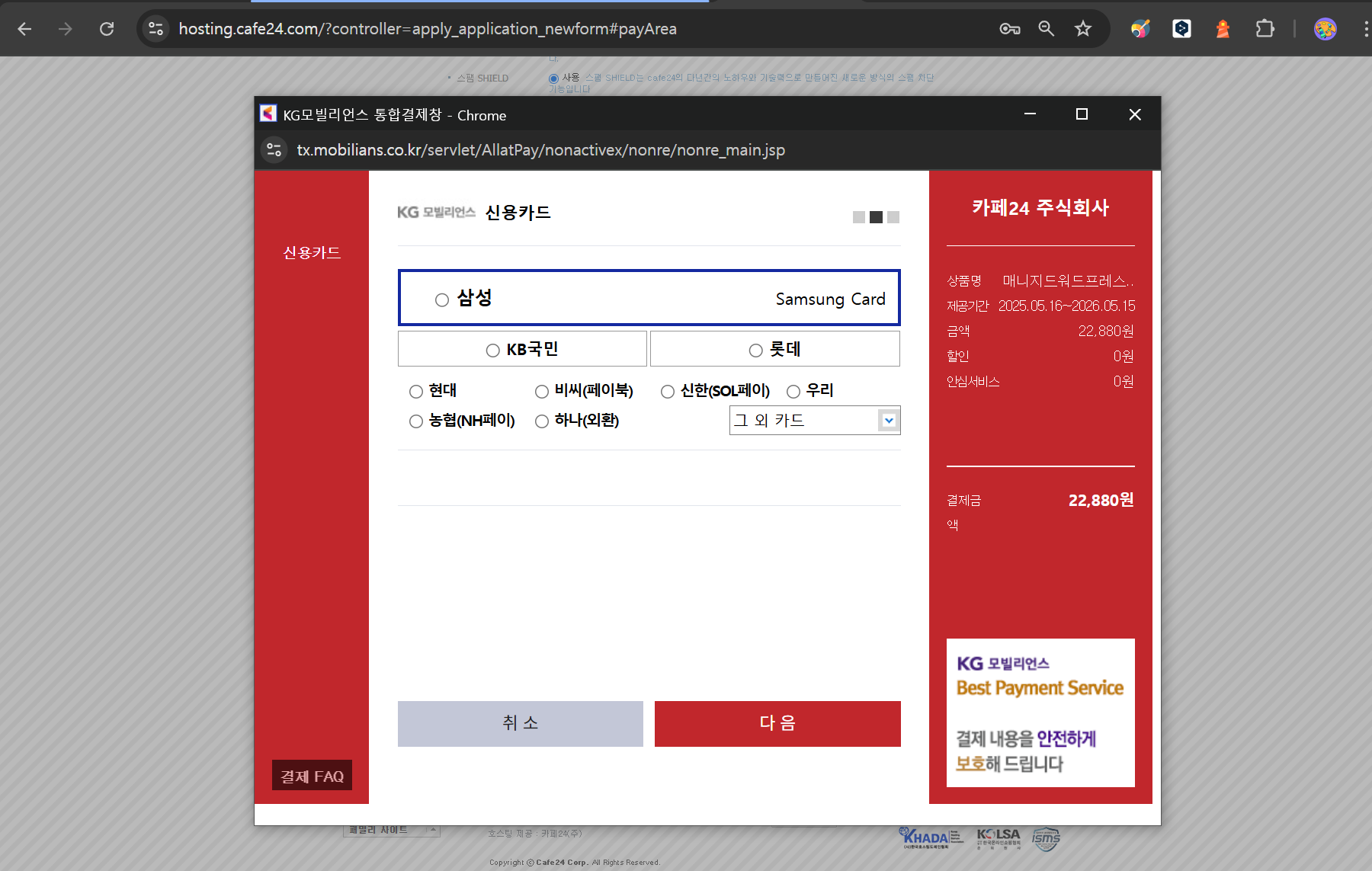Click the 카페24 주식회사 merchant name
The height and width of the screenshot is (871, 1372).
pyautogui.click(x=1040, y=208)
